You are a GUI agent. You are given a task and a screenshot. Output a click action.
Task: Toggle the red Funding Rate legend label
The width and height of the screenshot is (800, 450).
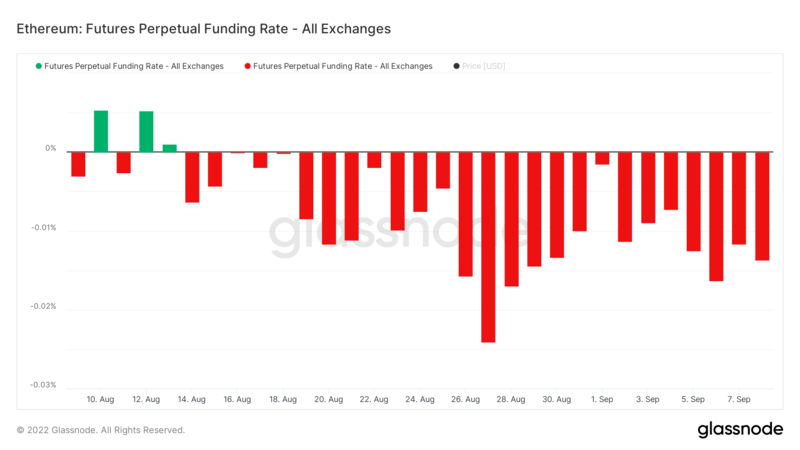(343, 66)
